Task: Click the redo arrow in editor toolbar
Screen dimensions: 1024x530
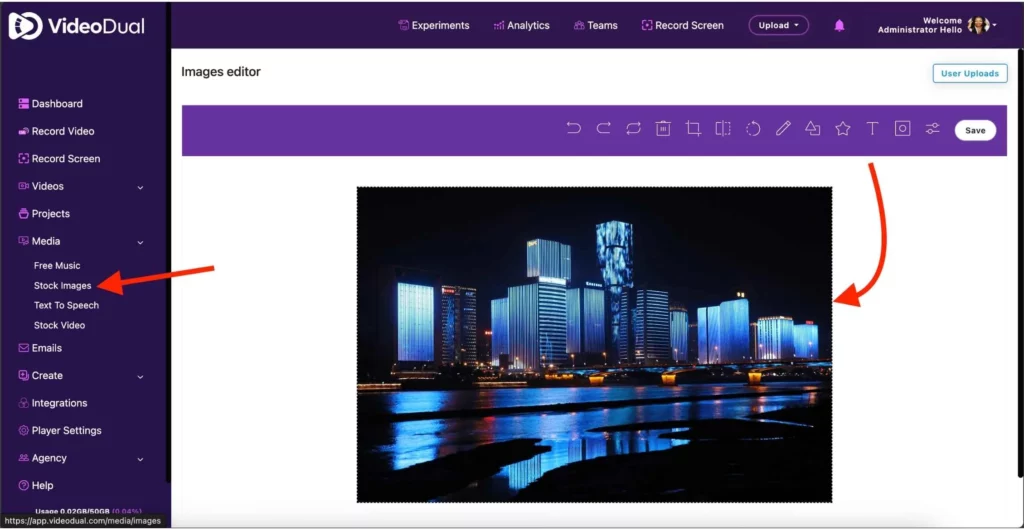Action: click(x=603, y=129)
